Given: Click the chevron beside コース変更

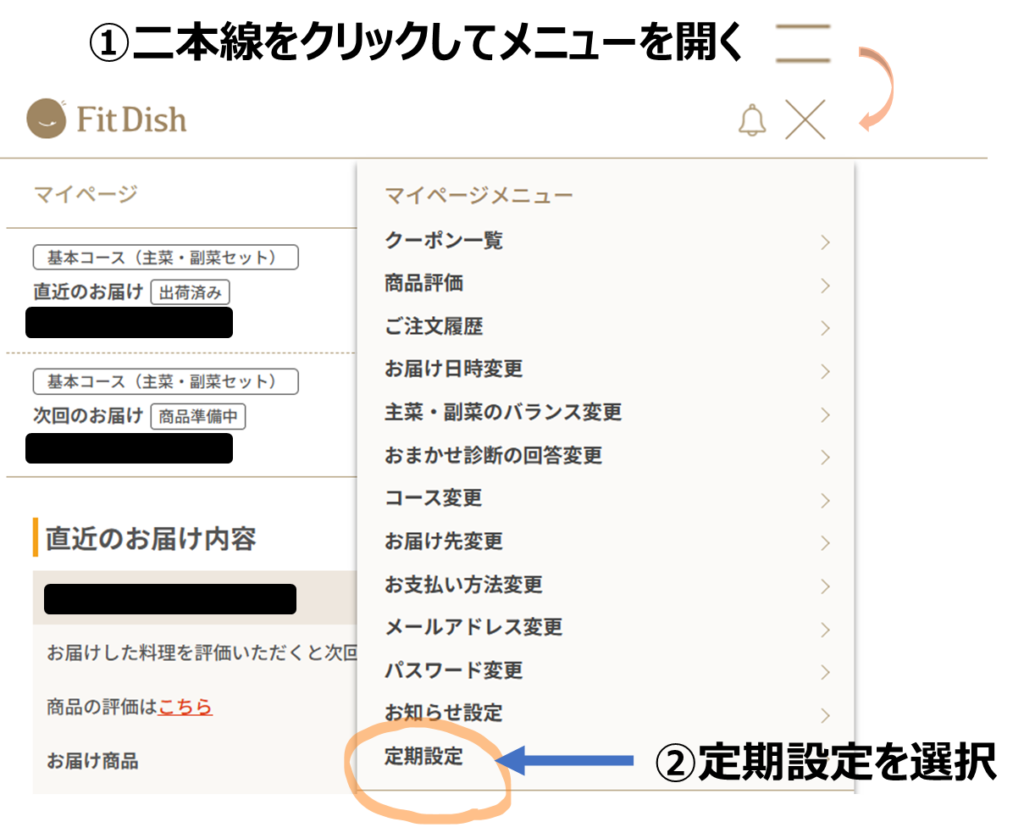Looking at the screenshot, I should (825, 500).
